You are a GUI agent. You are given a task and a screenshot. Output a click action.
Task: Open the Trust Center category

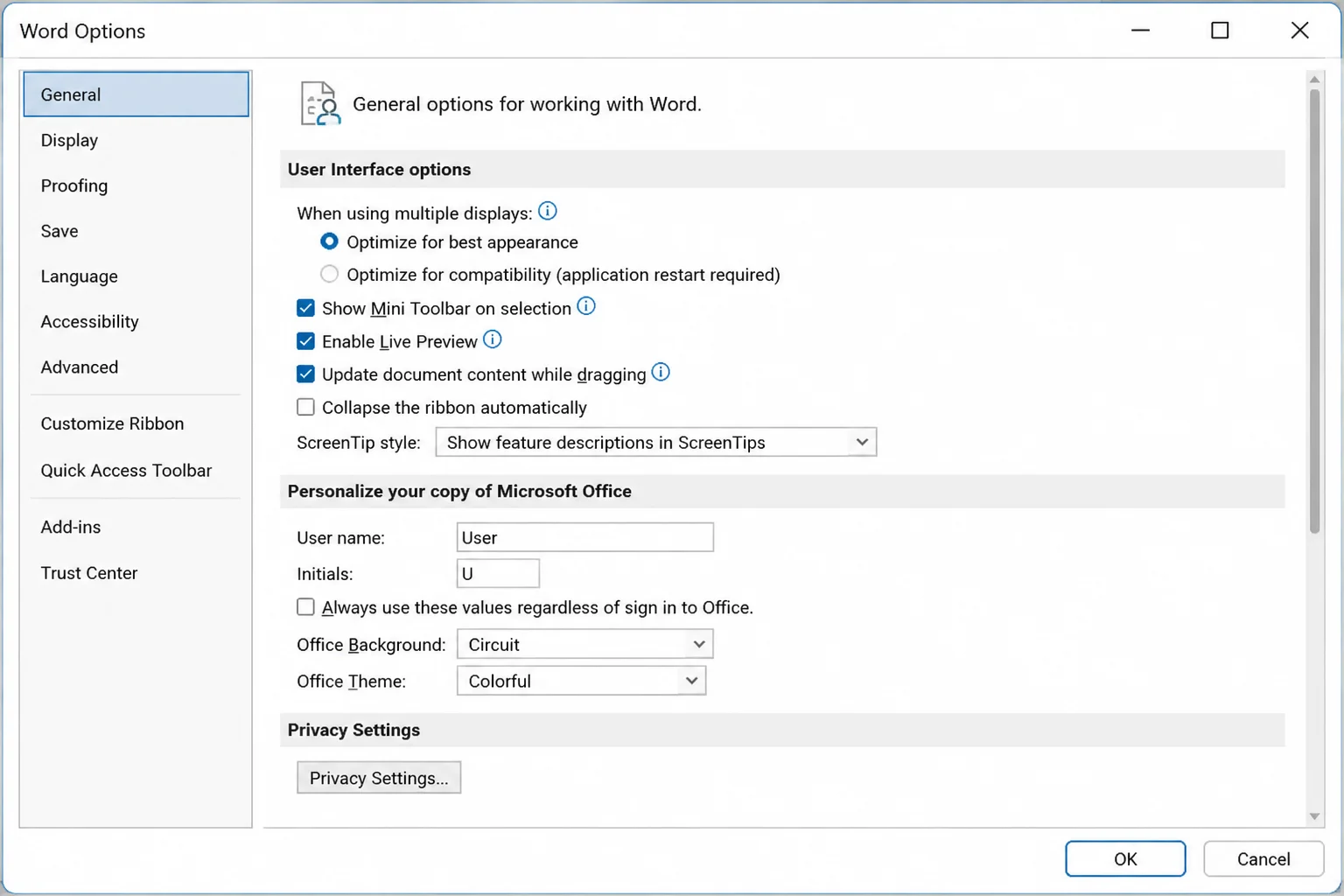(x=136, y=573)
